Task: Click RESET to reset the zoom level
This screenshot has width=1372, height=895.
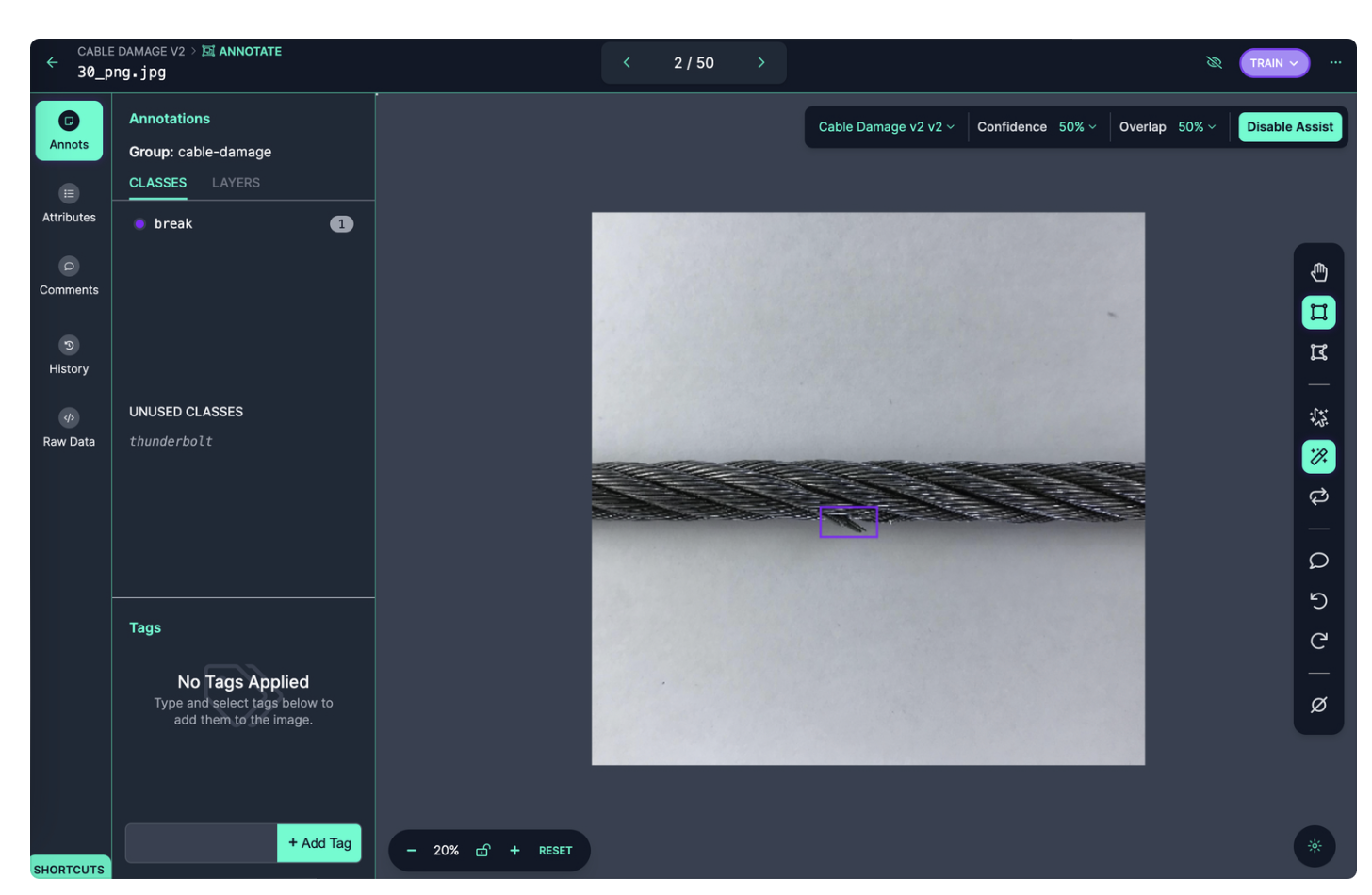Action: click(555, 850)
